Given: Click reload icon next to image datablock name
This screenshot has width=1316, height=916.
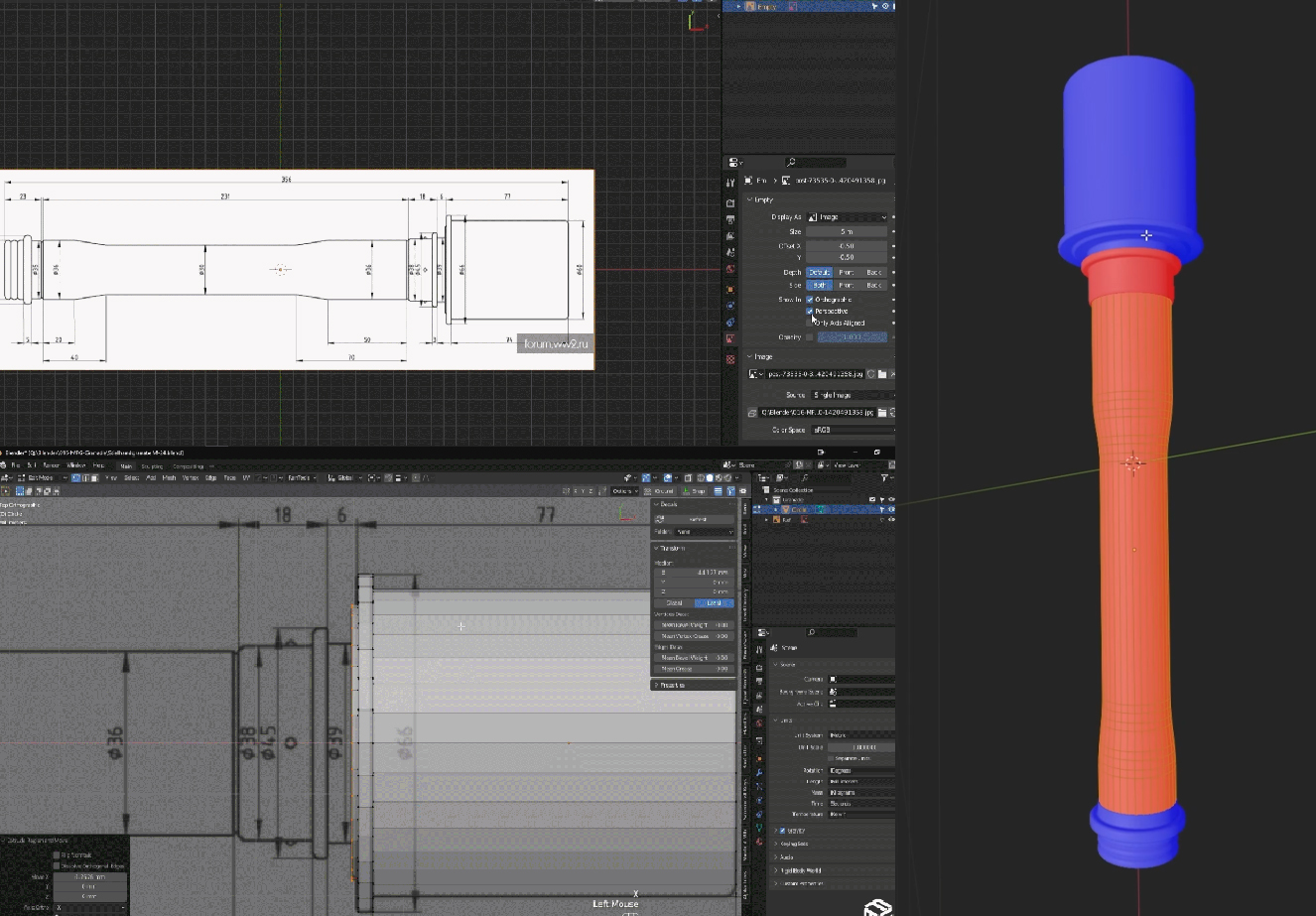Looking at the screenshot, I should coord(870,374).
